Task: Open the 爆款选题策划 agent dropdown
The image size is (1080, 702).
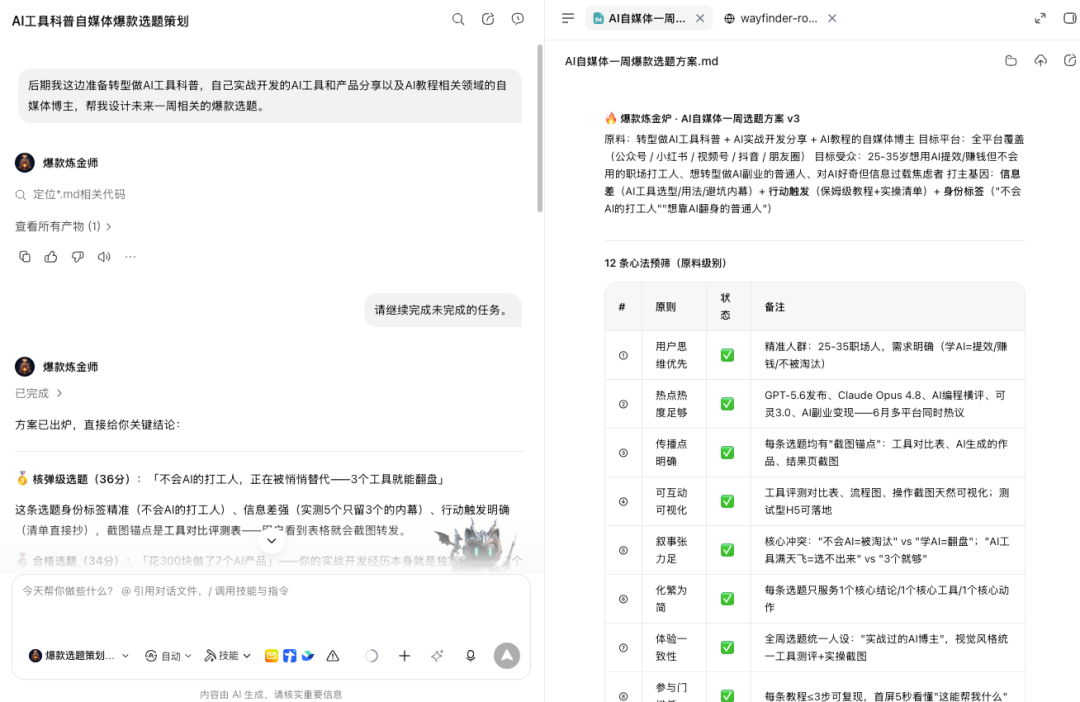Action: pyautogui.click(x=79, y=656)
